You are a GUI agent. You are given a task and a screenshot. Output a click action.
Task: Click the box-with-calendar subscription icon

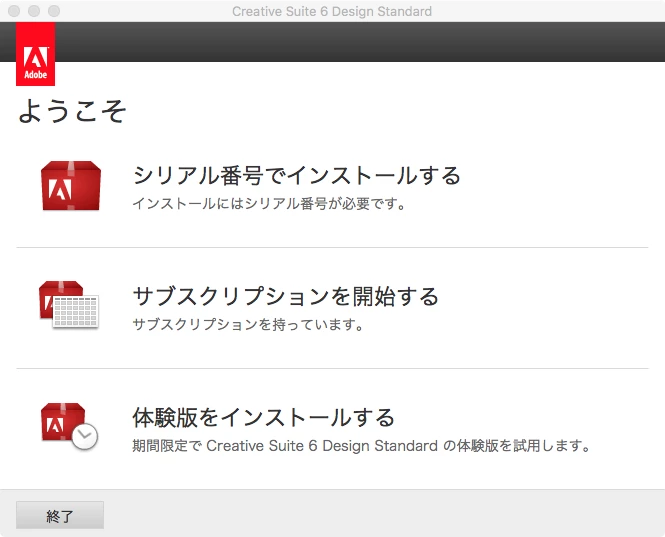pos(69,304)
